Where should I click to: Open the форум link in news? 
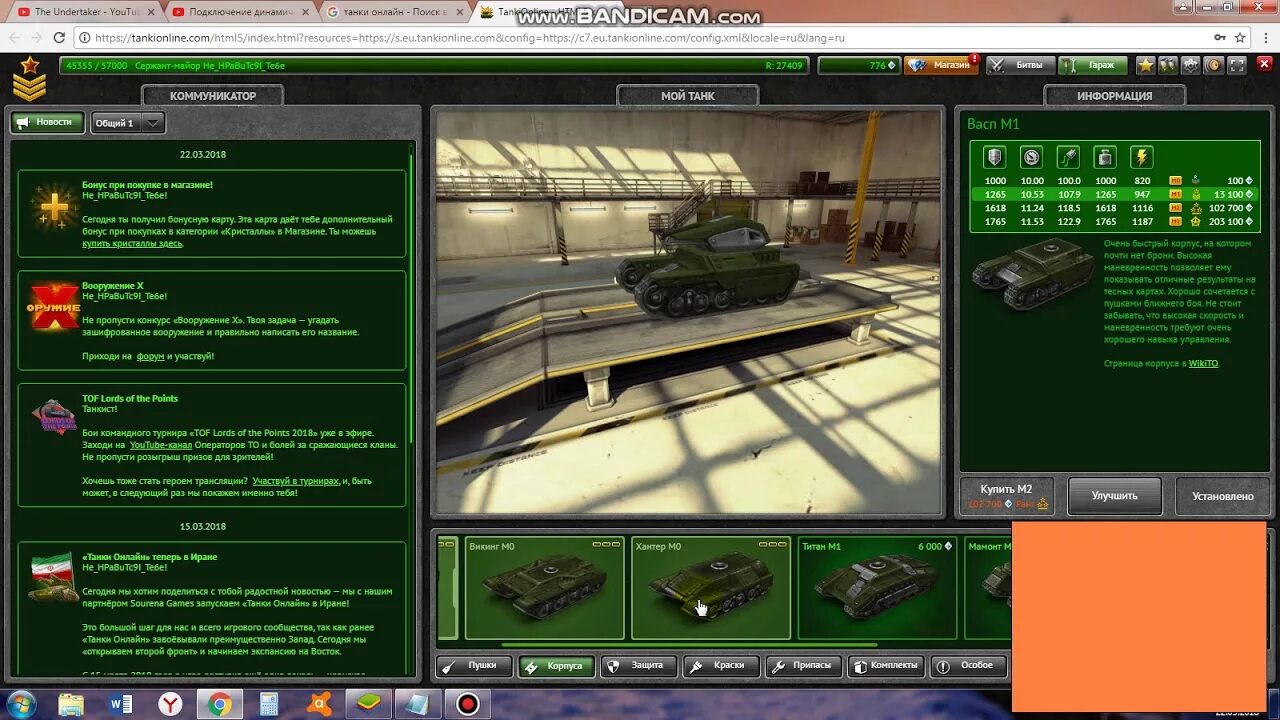(150, 356)
